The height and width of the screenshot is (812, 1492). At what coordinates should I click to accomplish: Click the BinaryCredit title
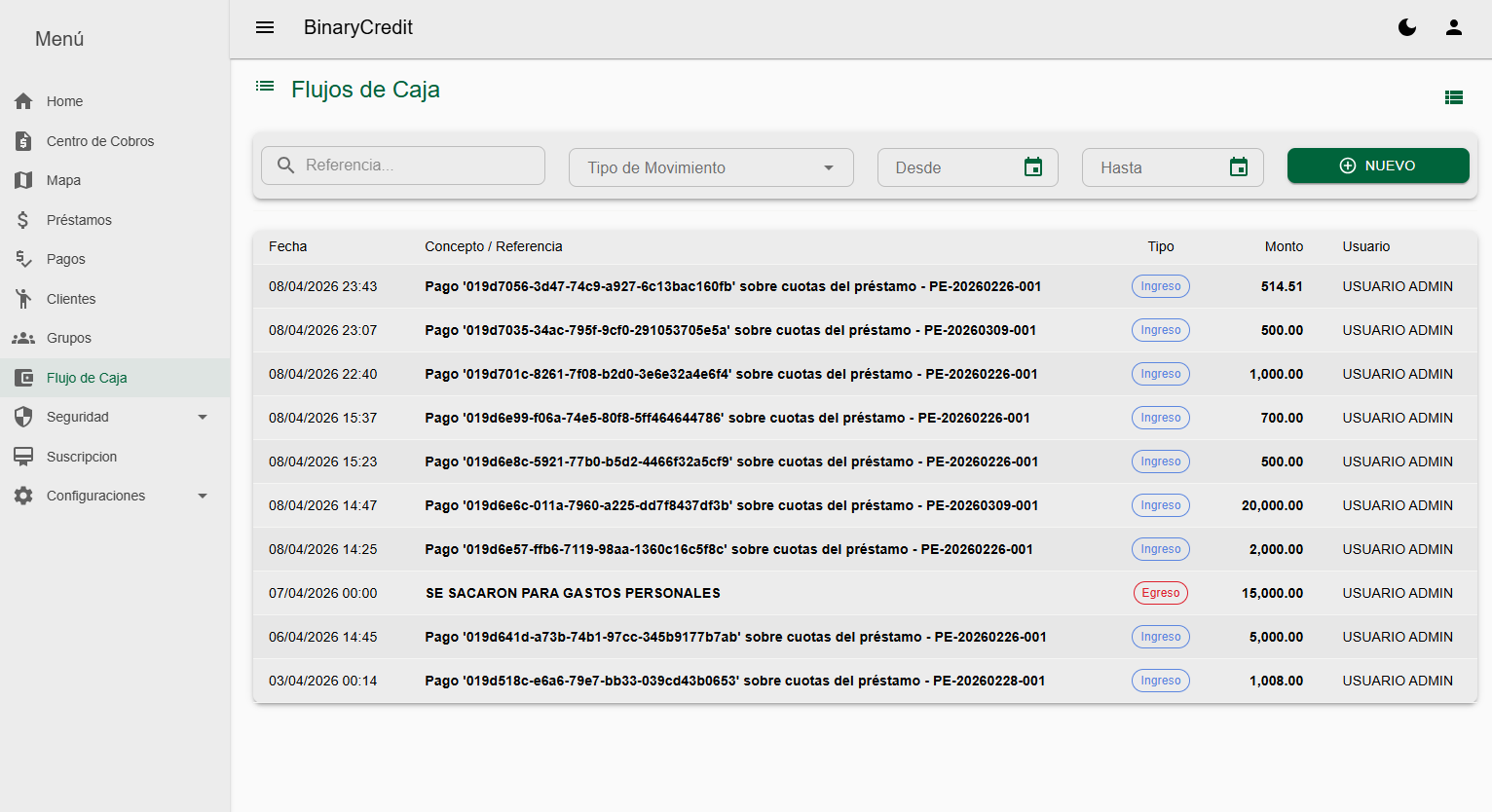click(x=358, y=27)
